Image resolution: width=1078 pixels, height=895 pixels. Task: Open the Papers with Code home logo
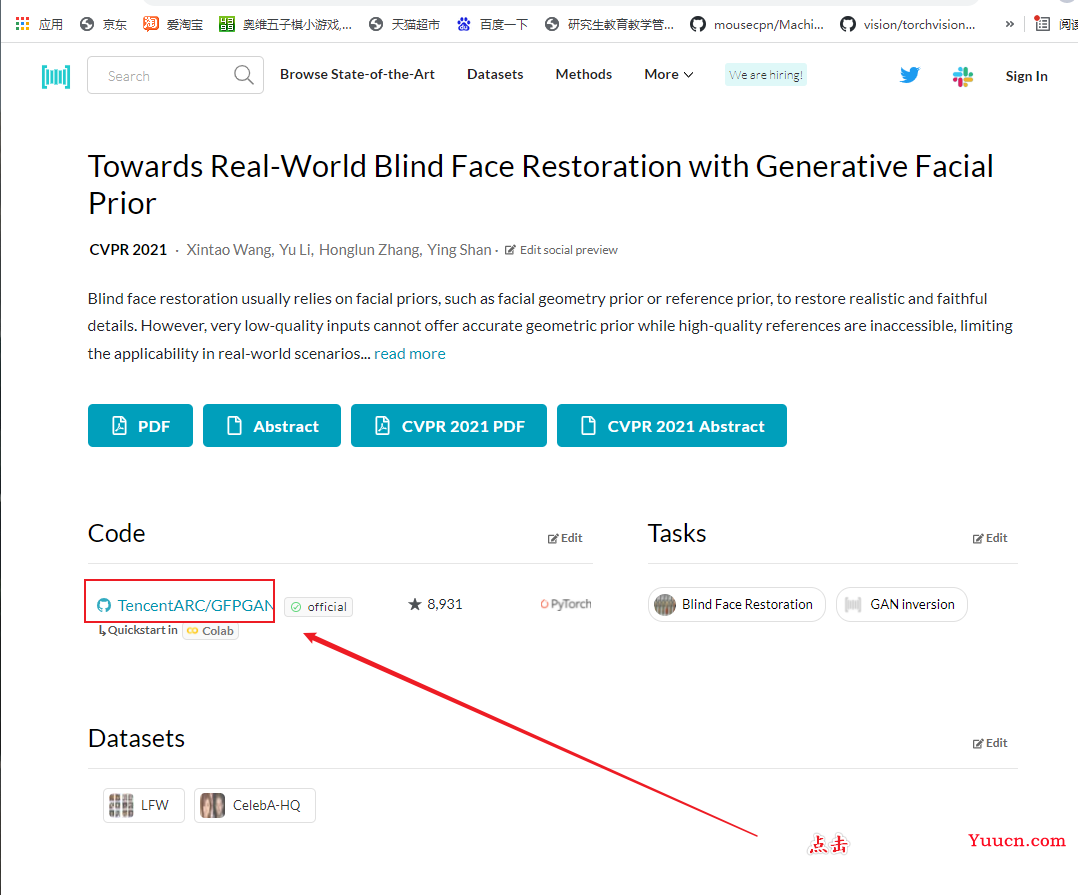(56, 76)
